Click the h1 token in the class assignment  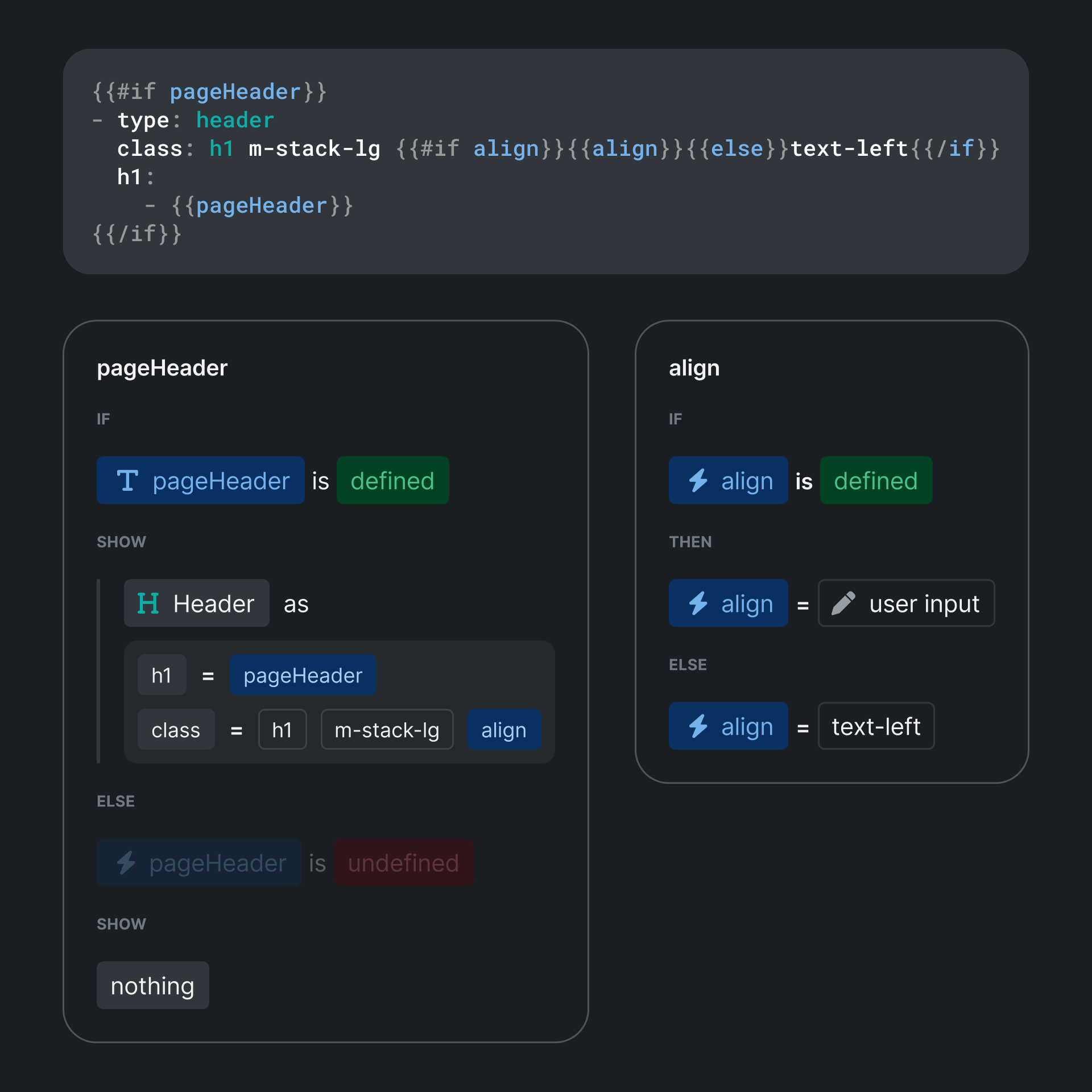pyautogui.click(x=282, y=730)
